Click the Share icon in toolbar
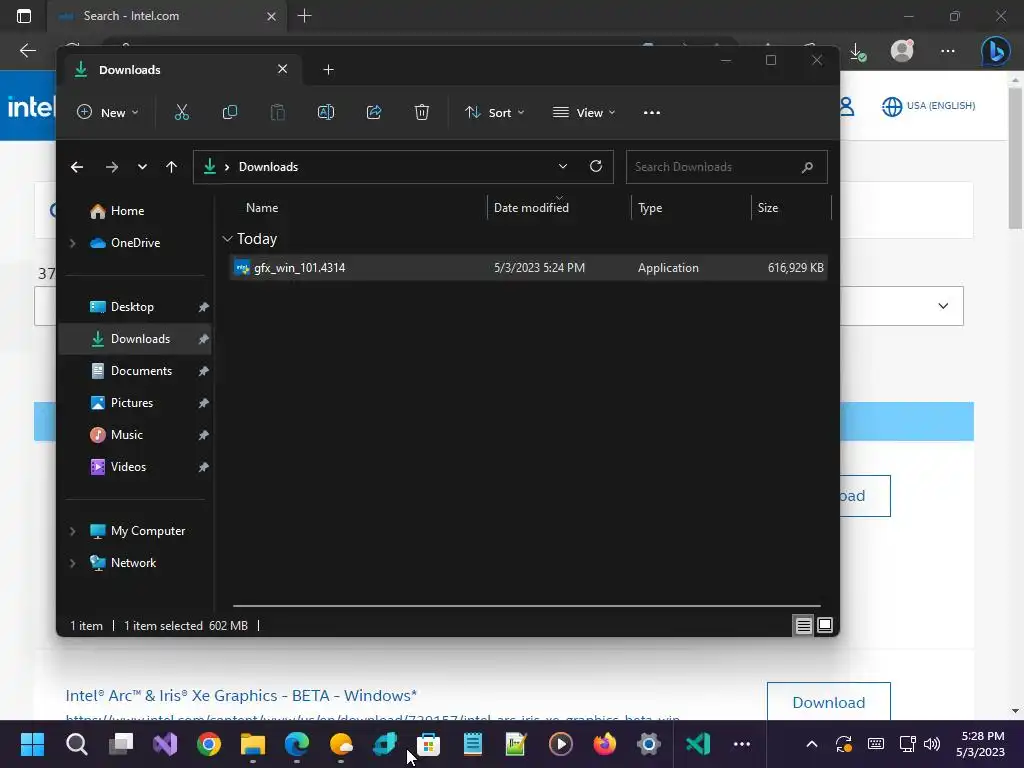Image resolution: width=1024 pixels, height=768 pixels. [x=374, y=112]
